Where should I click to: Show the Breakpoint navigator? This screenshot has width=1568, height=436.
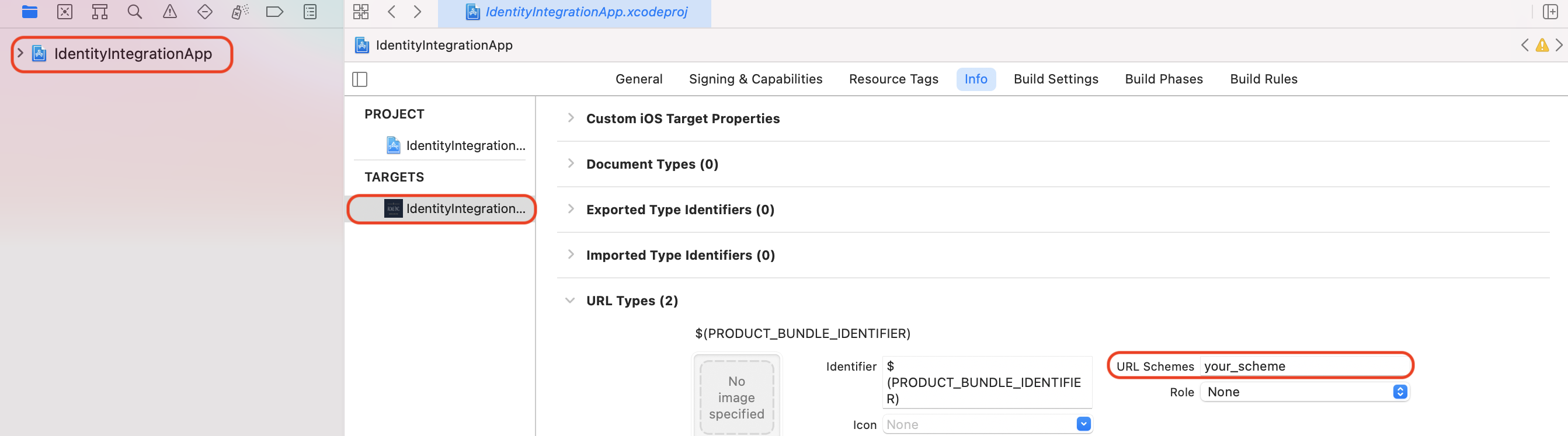pyautogui.click(x=274, y=12)
